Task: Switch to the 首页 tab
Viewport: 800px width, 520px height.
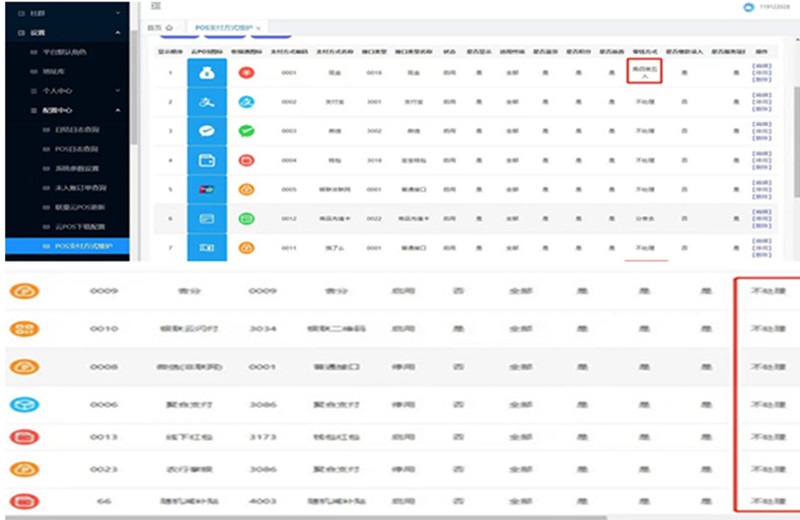Action: pos(159,27)
